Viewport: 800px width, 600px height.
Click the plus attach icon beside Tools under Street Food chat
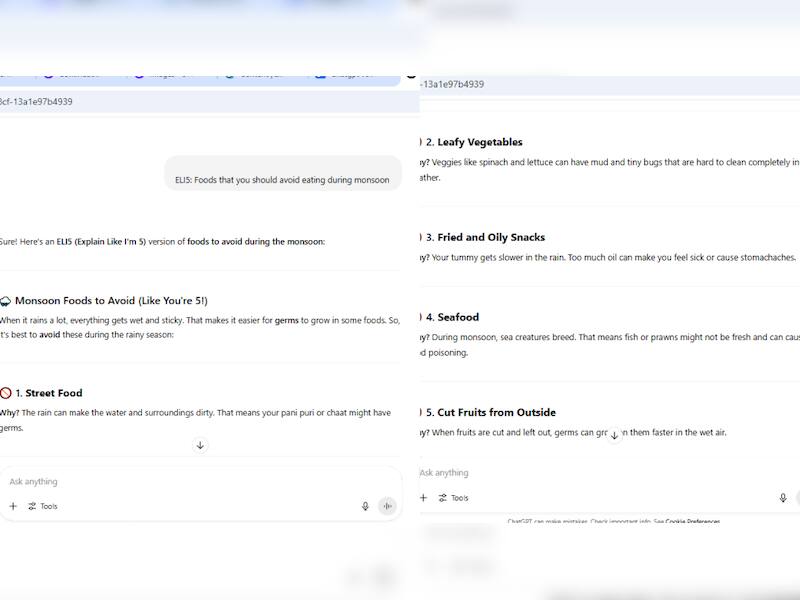tap(13, 506)
